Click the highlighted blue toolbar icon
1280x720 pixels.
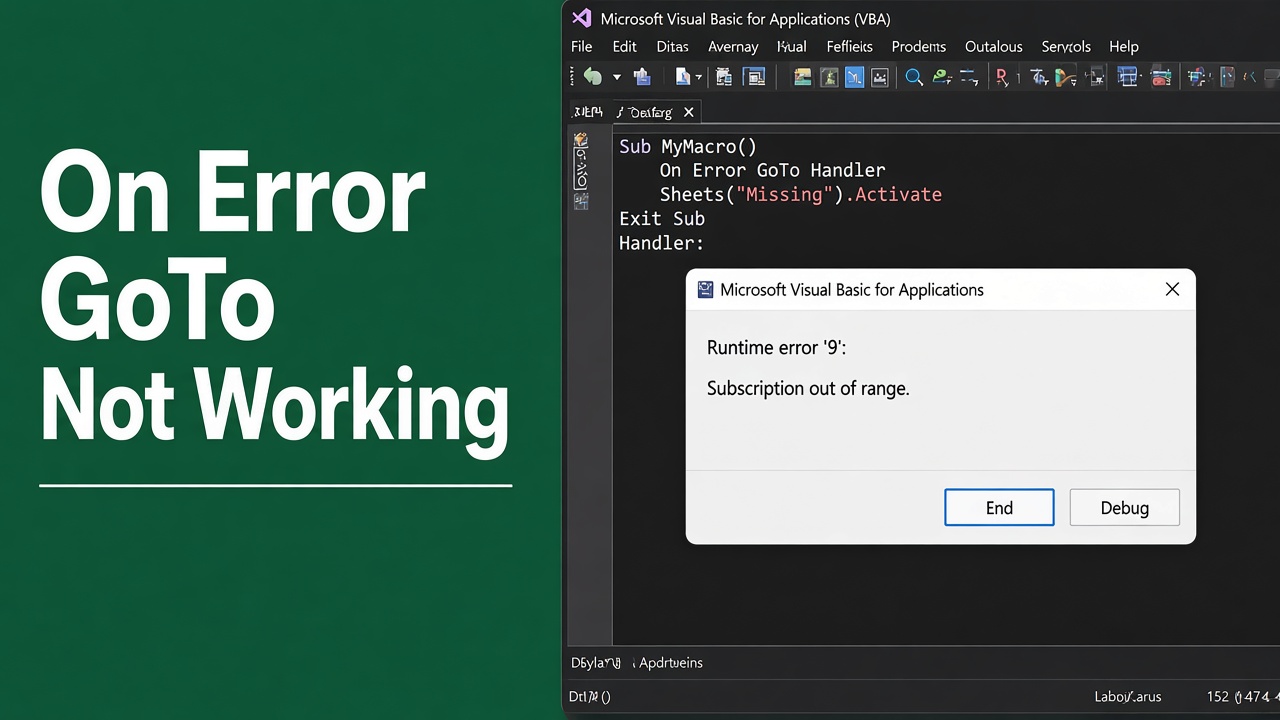click(x=854, y=77)
